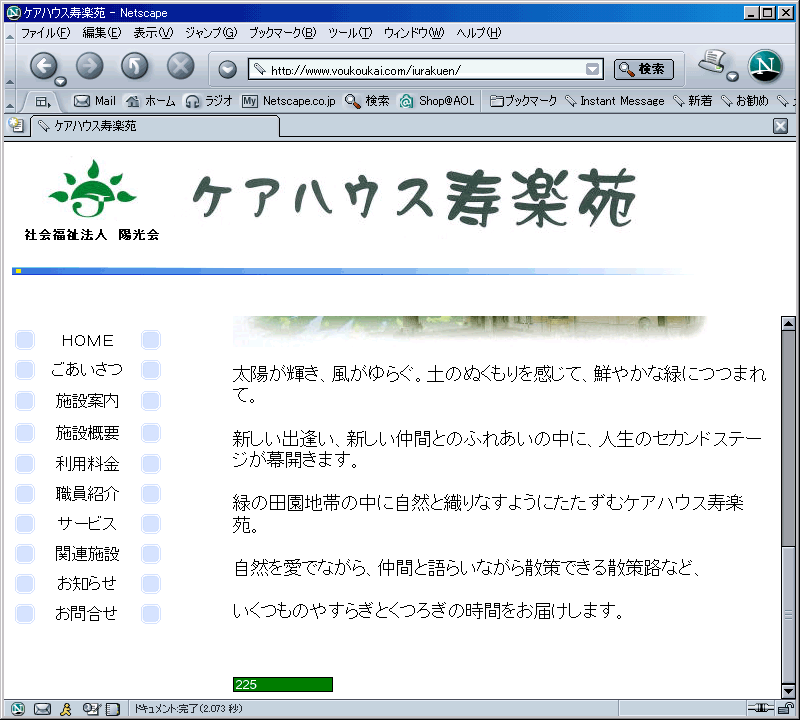Open the 利用料金 page link
This screenshot has width=800, height=720.
(87, 463)
